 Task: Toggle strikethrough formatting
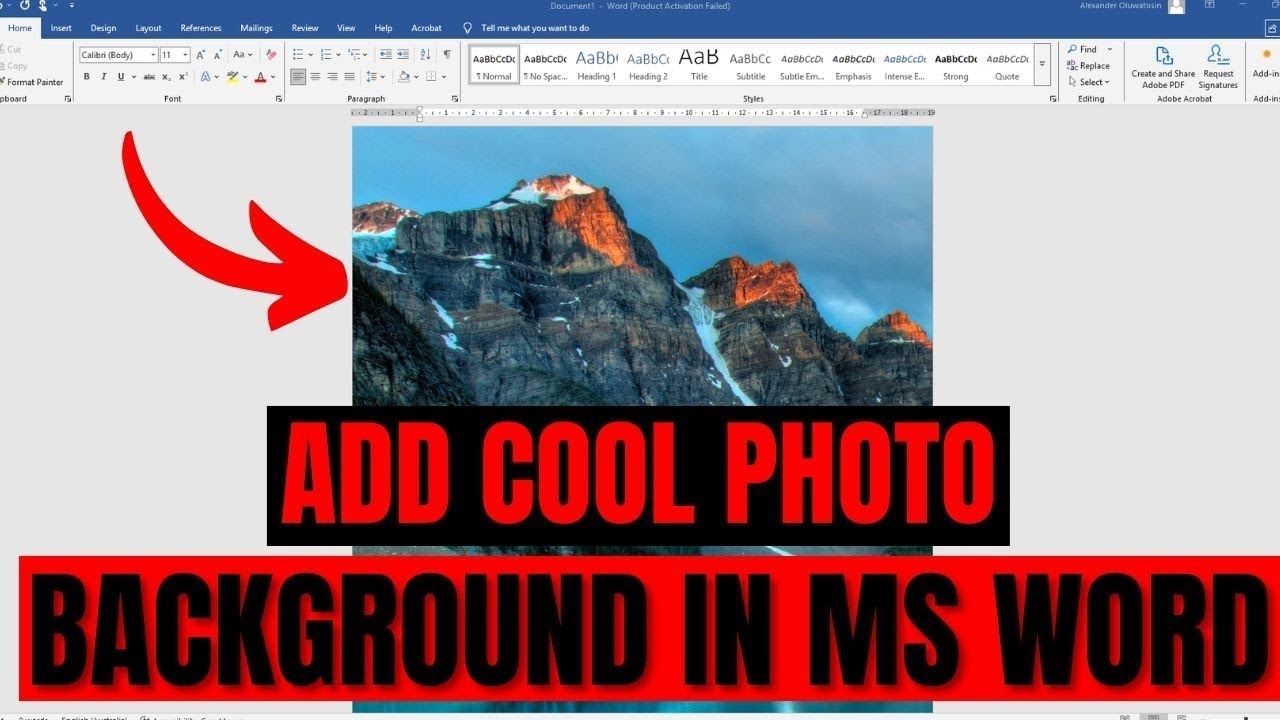pos(149,77)
